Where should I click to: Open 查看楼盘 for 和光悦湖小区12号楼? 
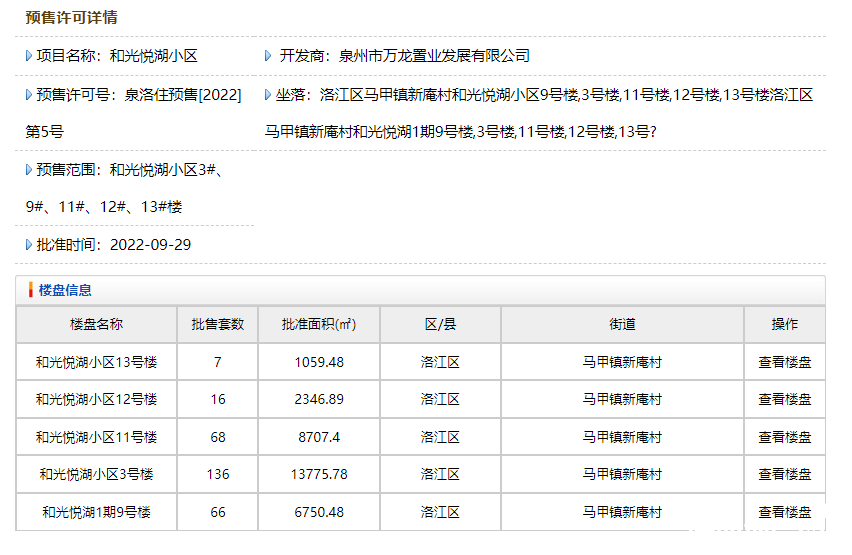pos(784,399)
